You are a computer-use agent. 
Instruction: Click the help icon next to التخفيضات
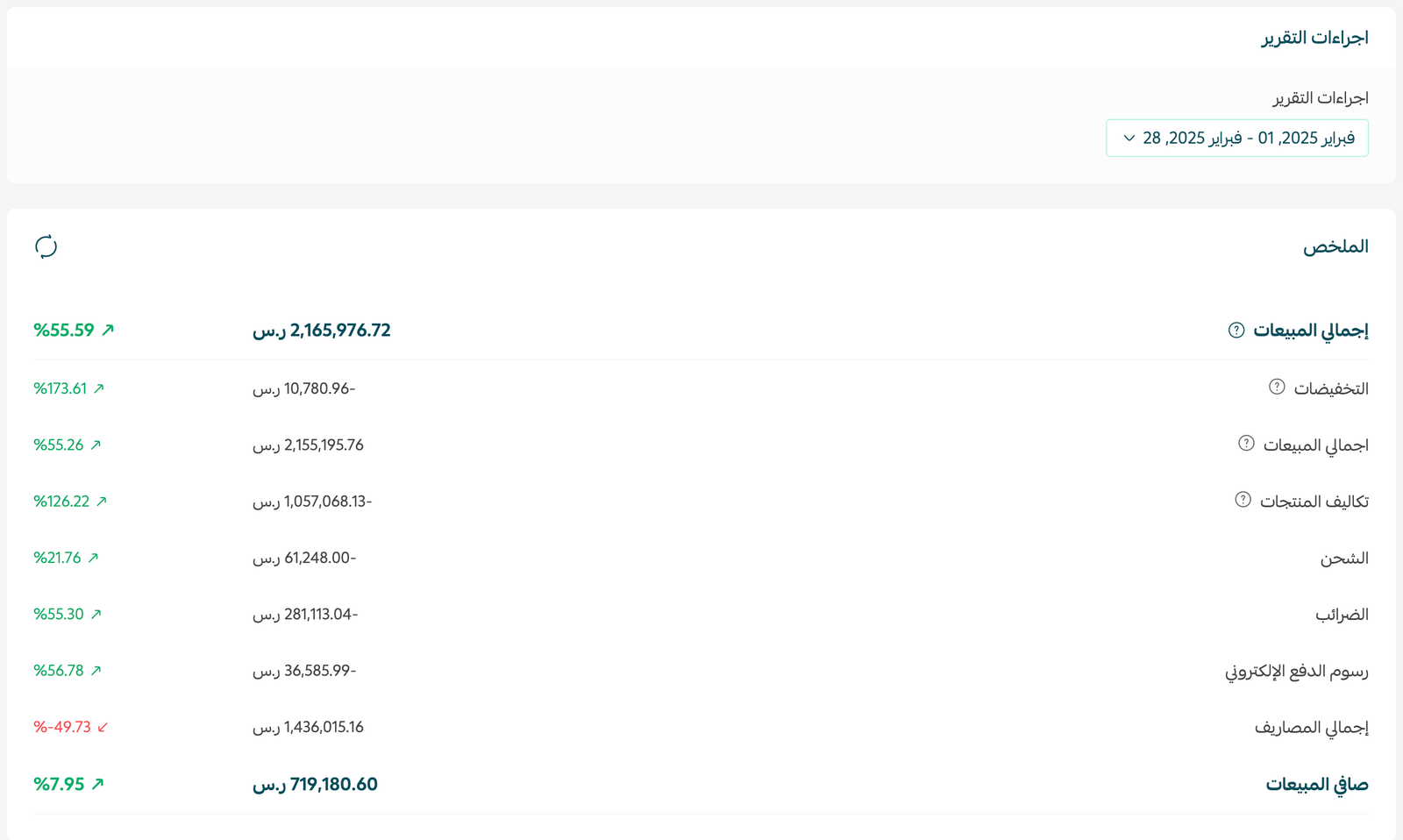tap(1277, 387)
